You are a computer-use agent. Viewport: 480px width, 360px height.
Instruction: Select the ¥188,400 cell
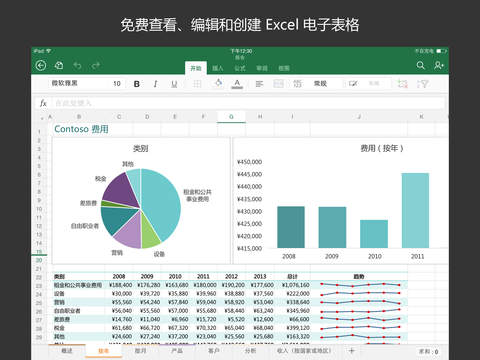coord(121,285)
